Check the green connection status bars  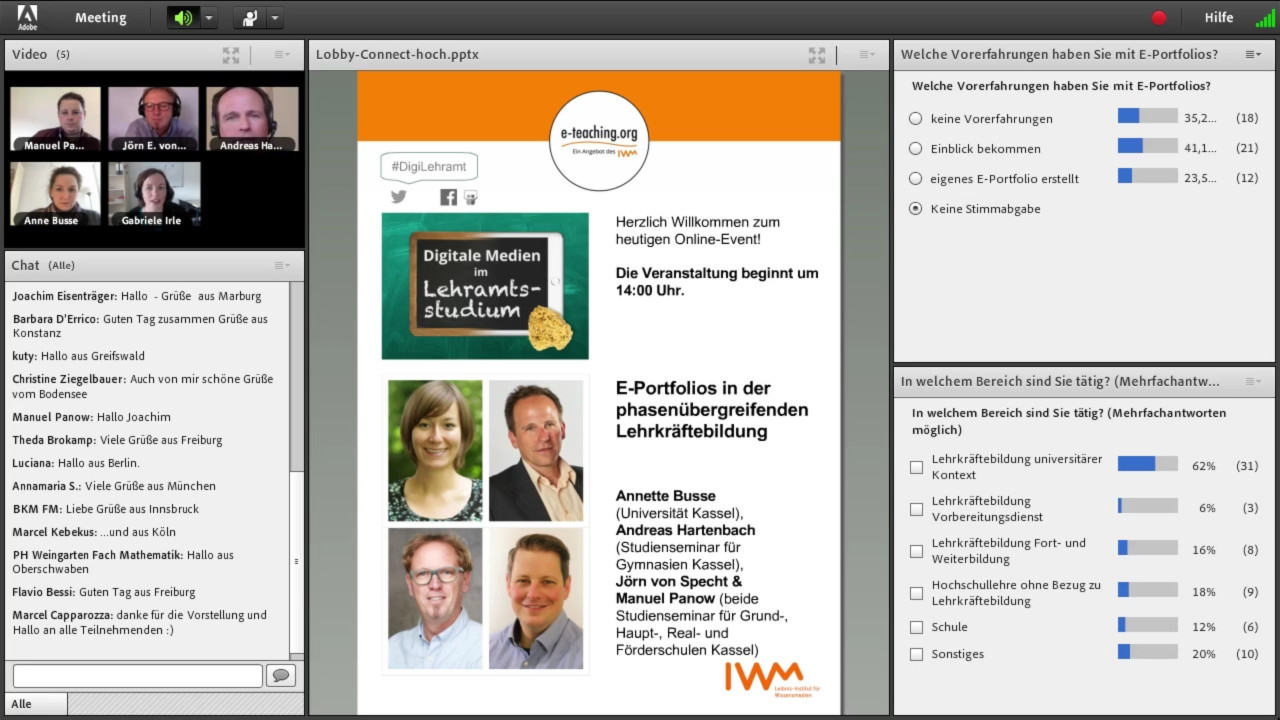tap(1265, 18)
